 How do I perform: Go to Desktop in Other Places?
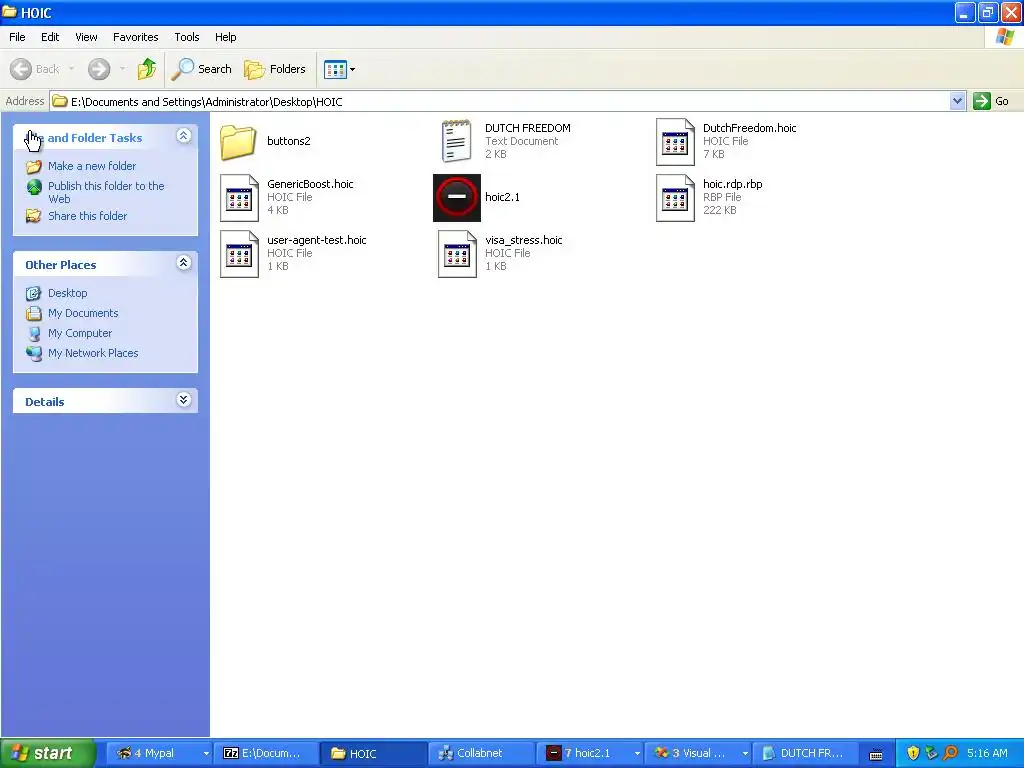67,293
